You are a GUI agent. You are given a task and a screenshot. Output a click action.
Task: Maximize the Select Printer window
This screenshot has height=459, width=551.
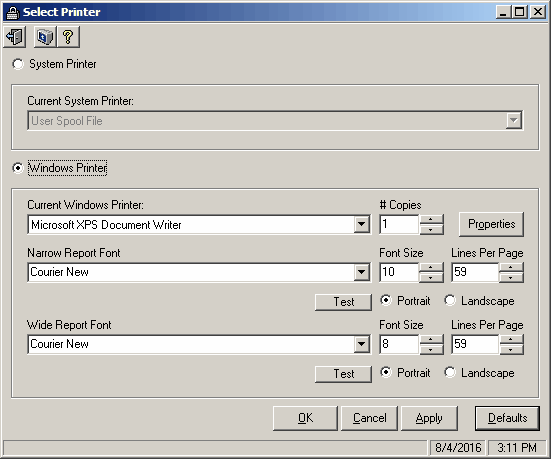pyautogui.click(x=519, y=12)
